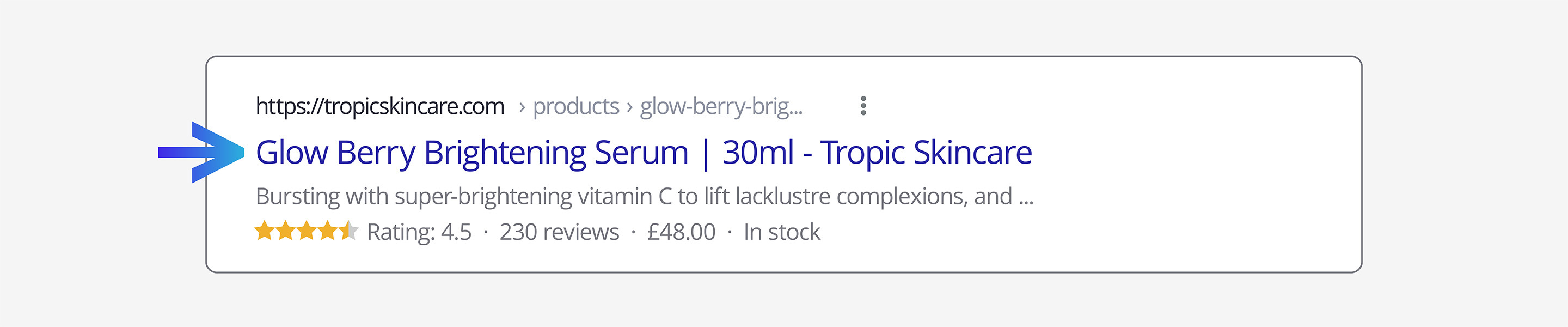
Task: Click the half-filled fifth rating star
Action: click(x=348, y=232)
